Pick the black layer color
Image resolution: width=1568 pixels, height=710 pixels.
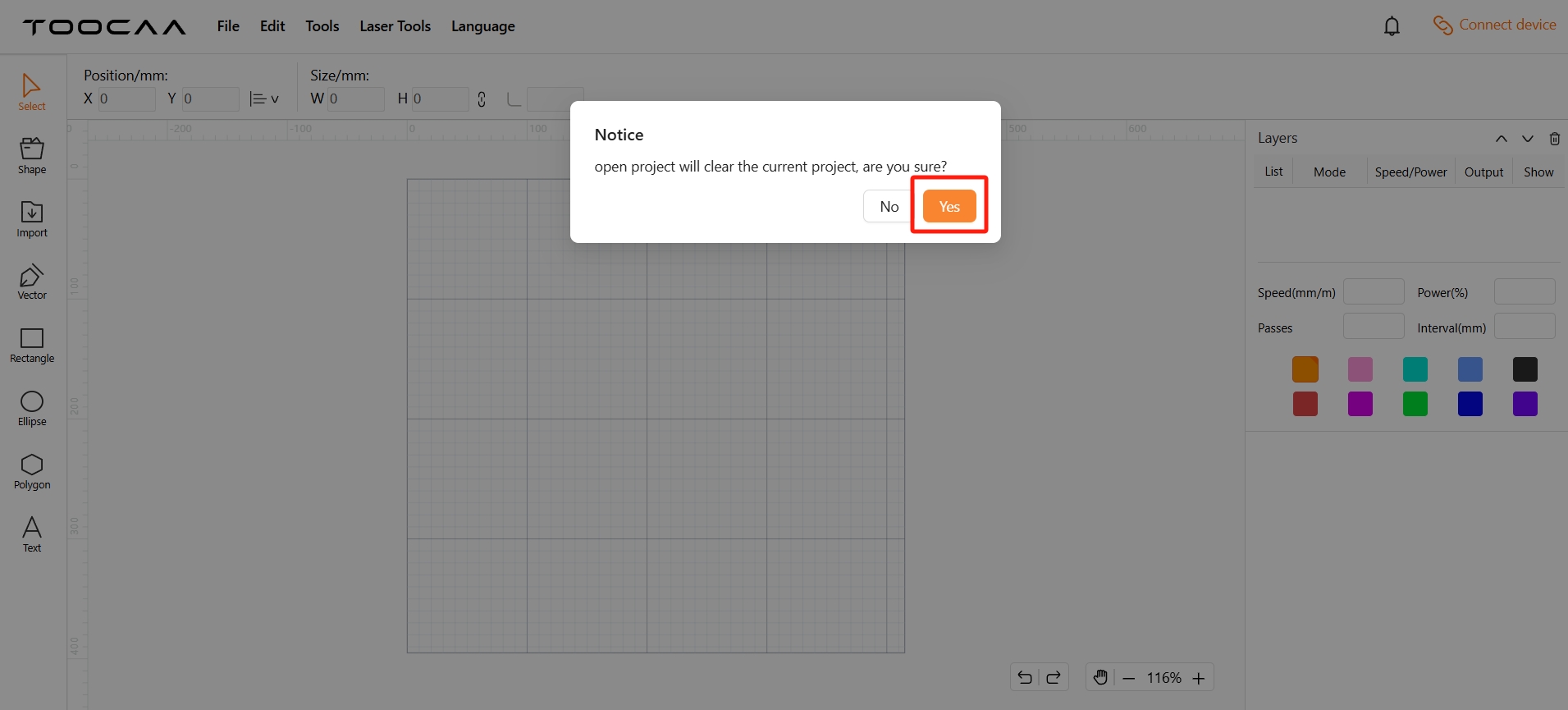[x=1525, y=369]
